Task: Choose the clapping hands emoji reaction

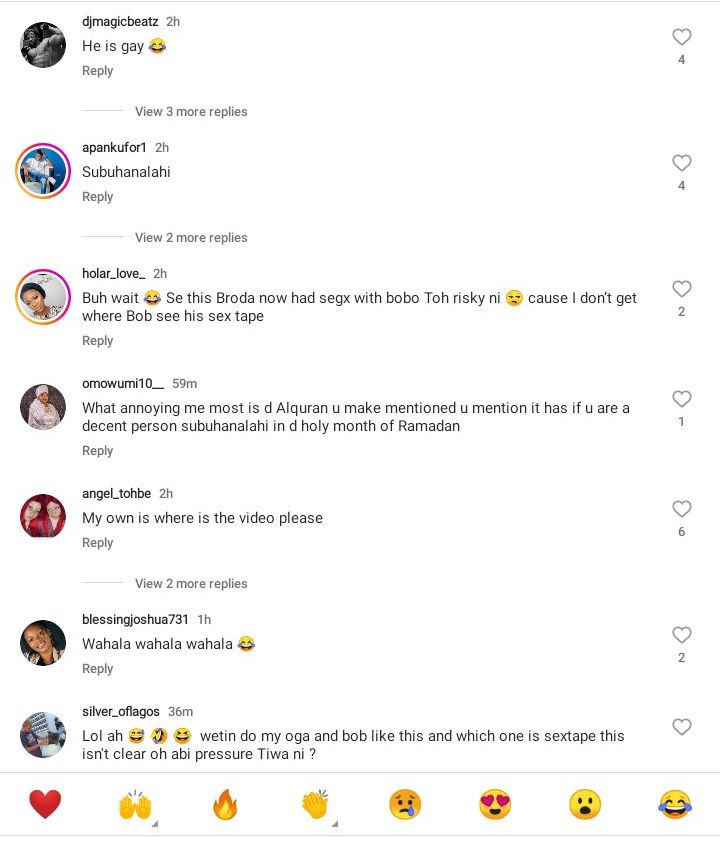Action: pyautogui.click(x=315, y=804)
